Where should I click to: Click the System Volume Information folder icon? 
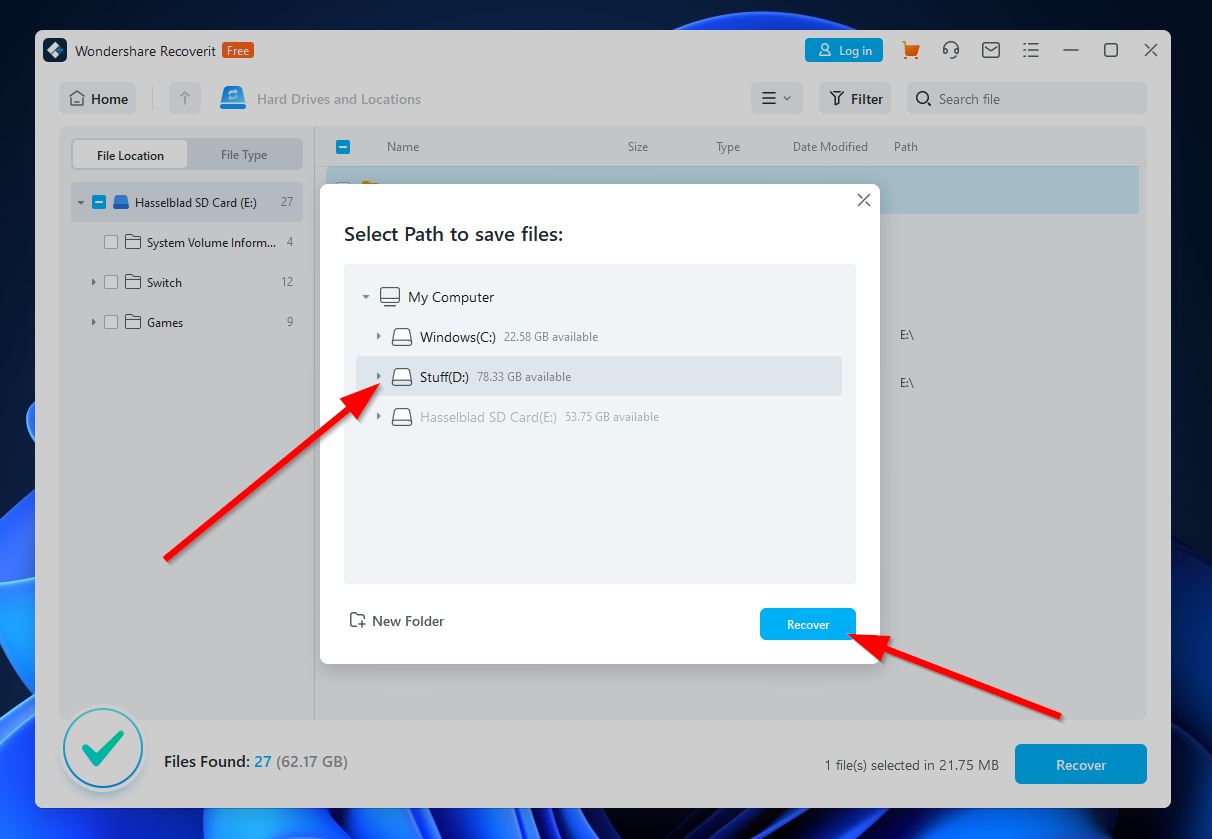tap(134, 242)
